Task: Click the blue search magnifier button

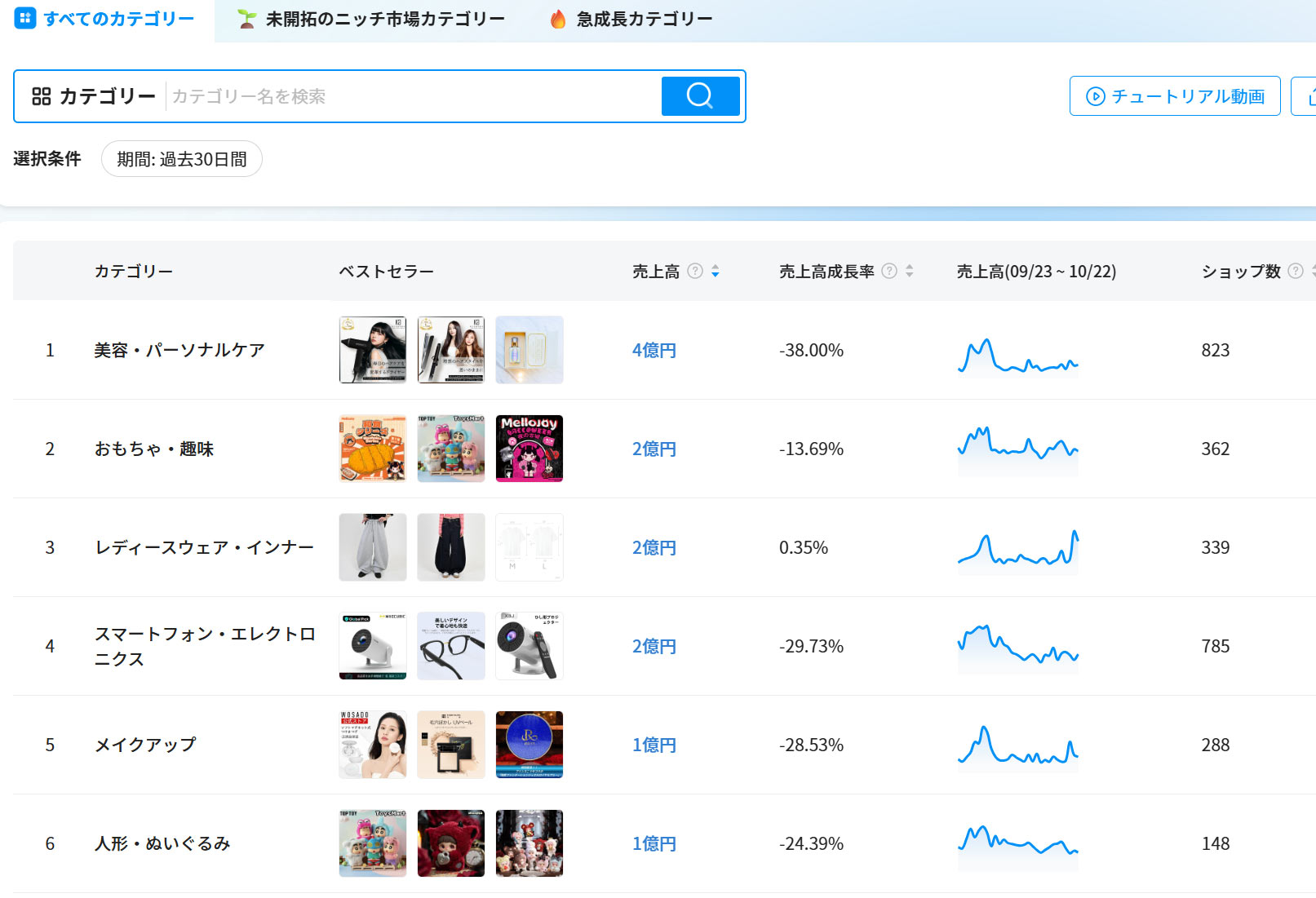Action: 700,96
